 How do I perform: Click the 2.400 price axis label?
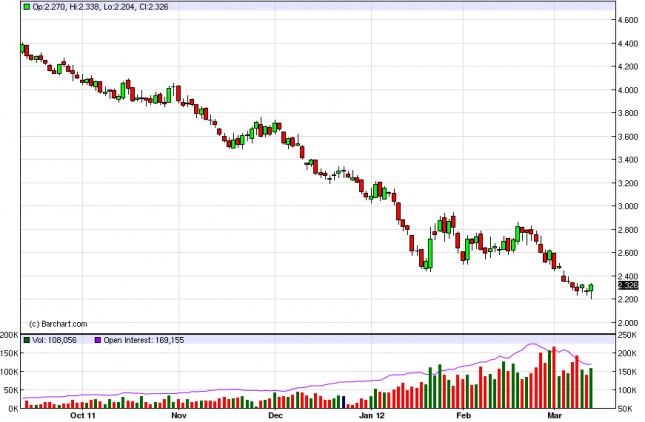(628, 276)
